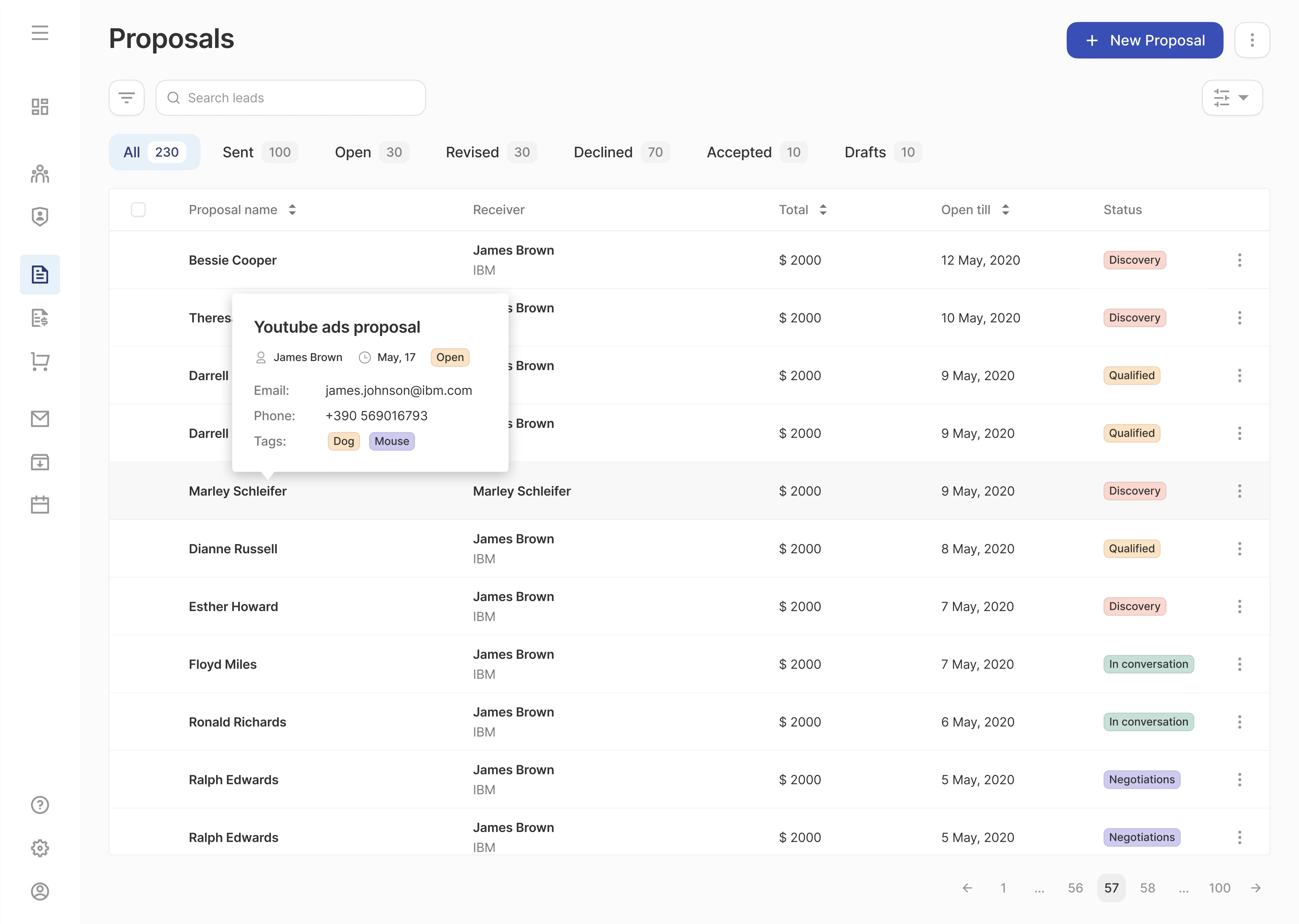Open the view settings dropdown at top right
The width and height of the screenshot is (1299, 924).
click(1232, 97)
